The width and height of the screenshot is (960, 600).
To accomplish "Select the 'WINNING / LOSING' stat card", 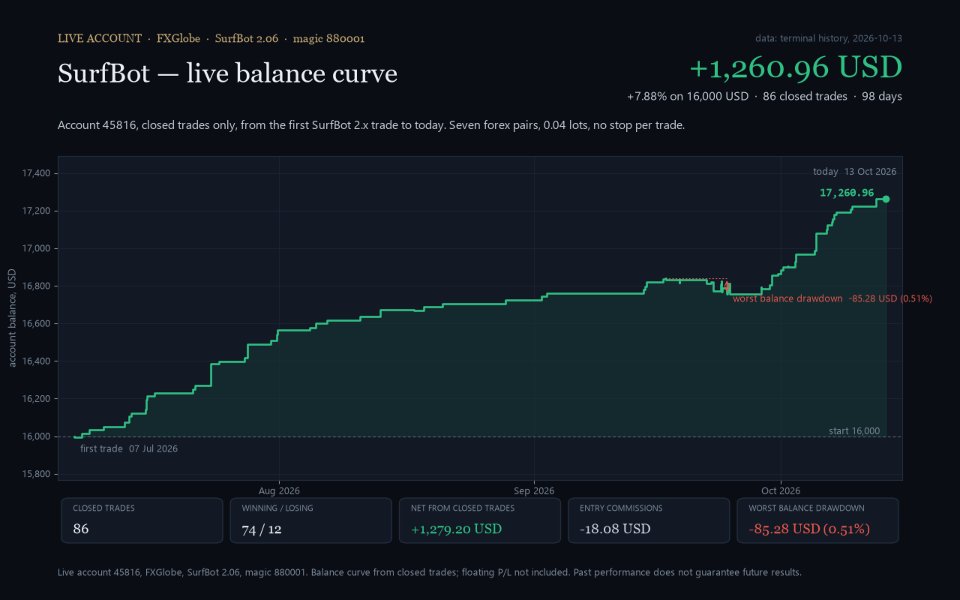I will 311,520.
